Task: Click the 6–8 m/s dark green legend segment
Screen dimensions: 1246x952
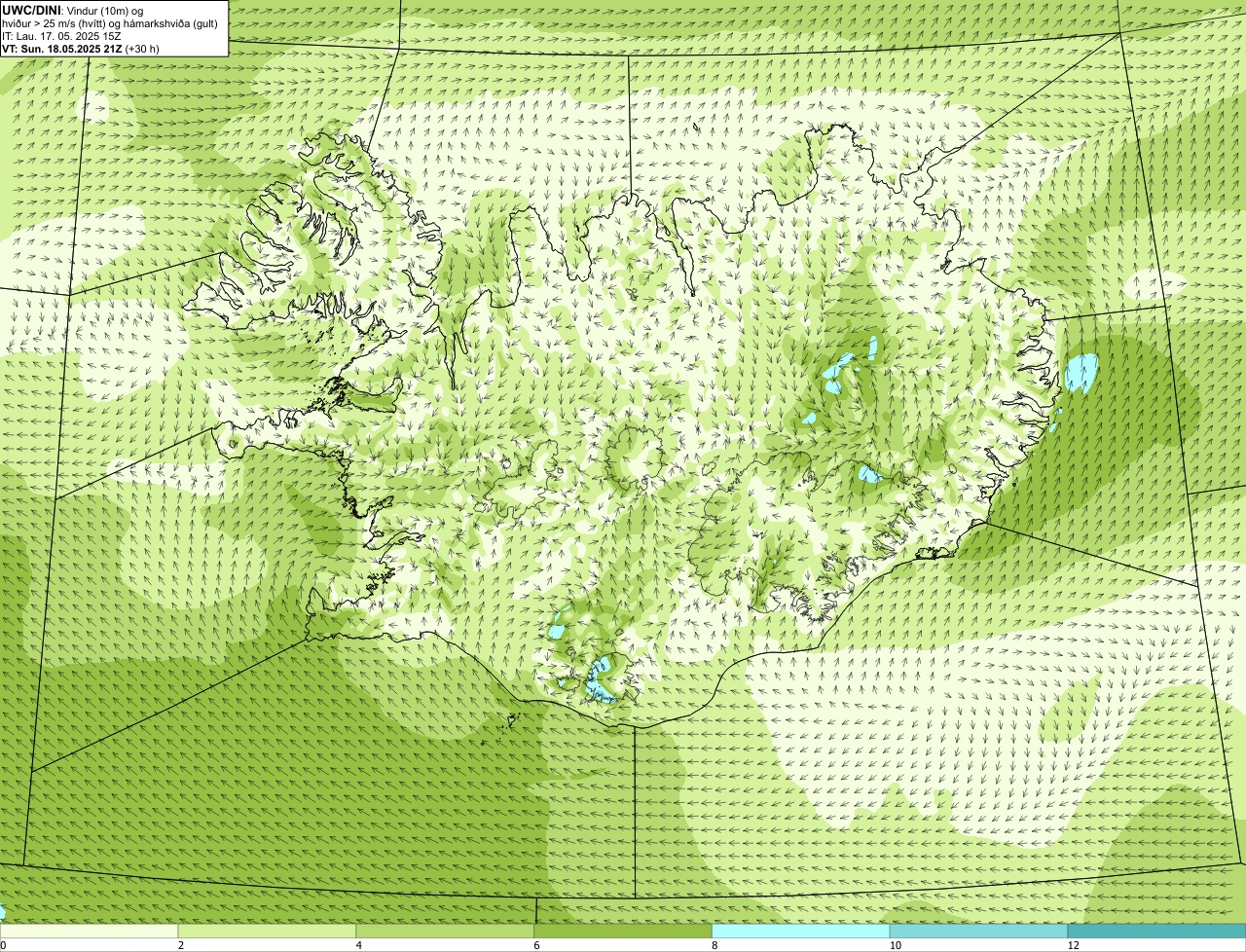Action: (x=623, y=931)
